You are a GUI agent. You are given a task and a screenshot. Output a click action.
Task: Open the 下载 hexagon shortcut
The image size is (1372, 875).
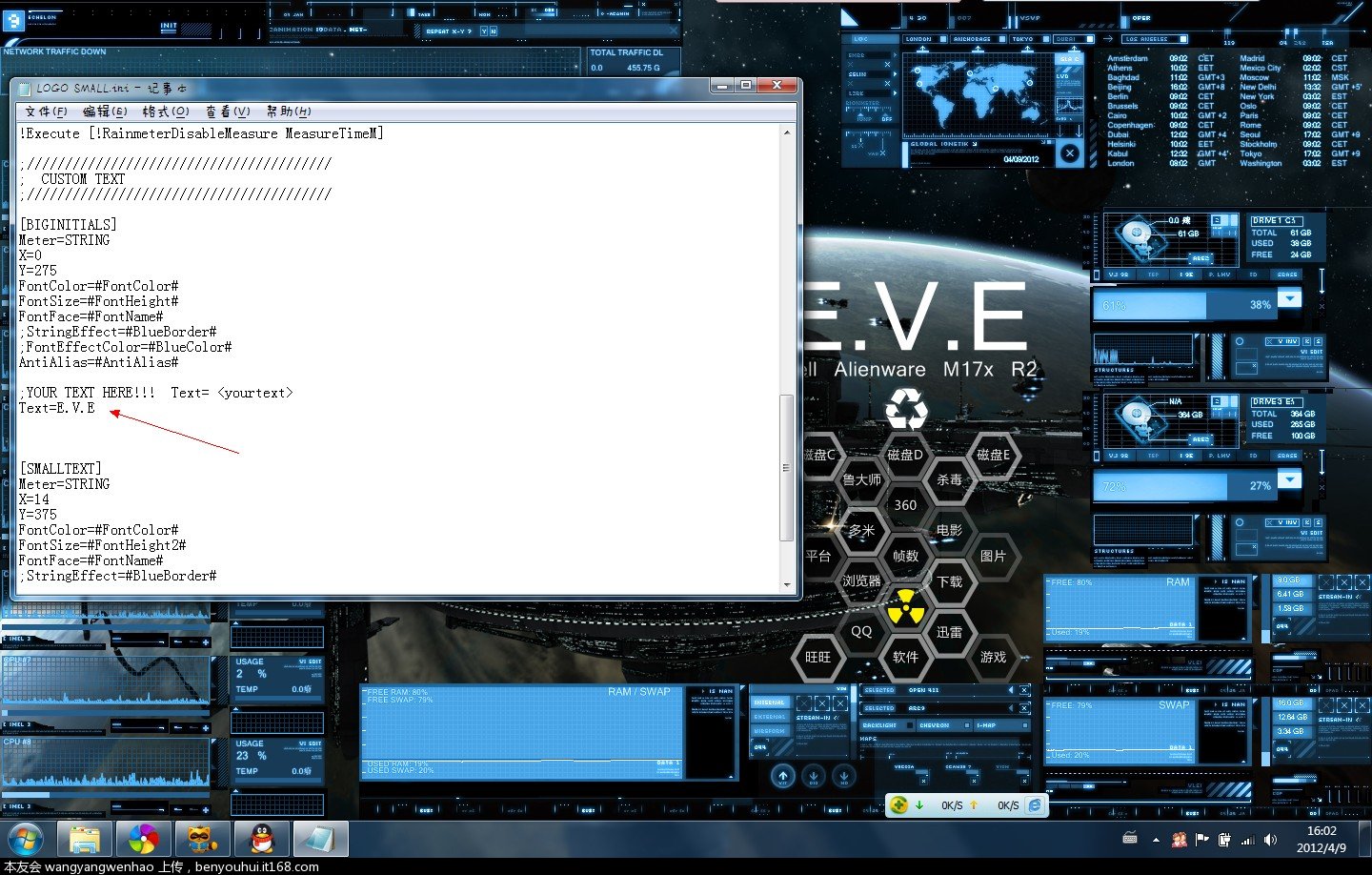[x=949, y=580]
